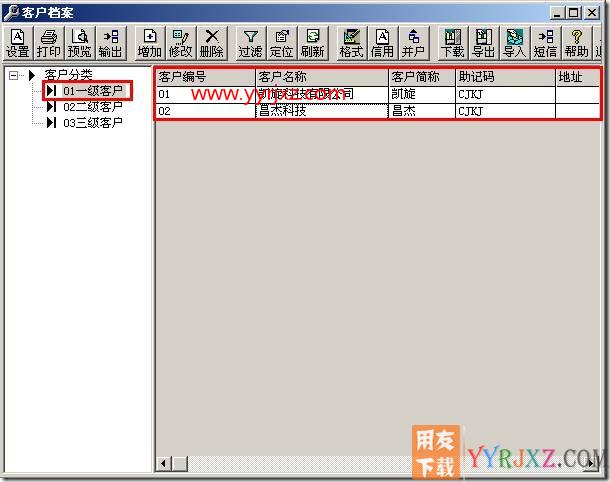
Task: Click the 客户编号 column header
Action: [205, 77]
